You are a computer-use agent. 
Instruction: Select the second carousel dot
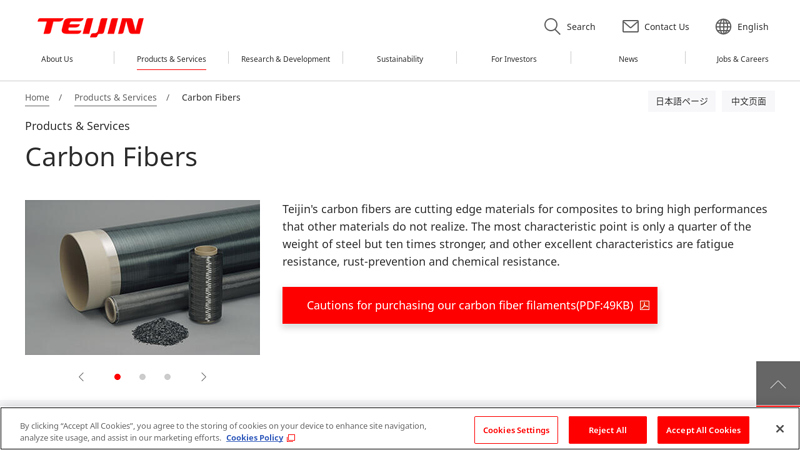point(142,377)
